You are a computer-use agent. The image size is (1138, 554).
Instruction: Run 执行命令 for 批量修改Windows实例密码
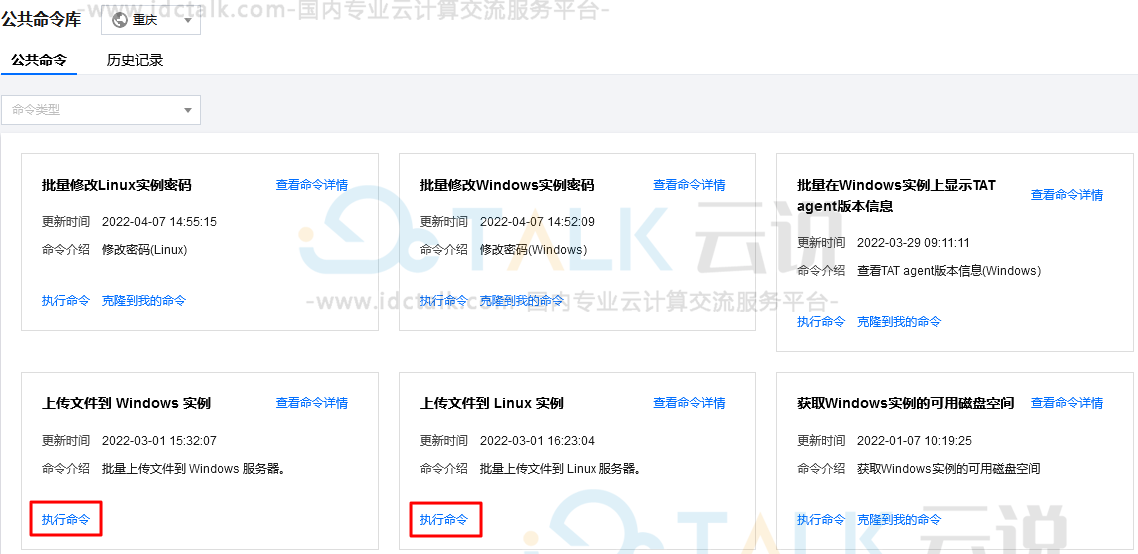[x=444, y=301]
